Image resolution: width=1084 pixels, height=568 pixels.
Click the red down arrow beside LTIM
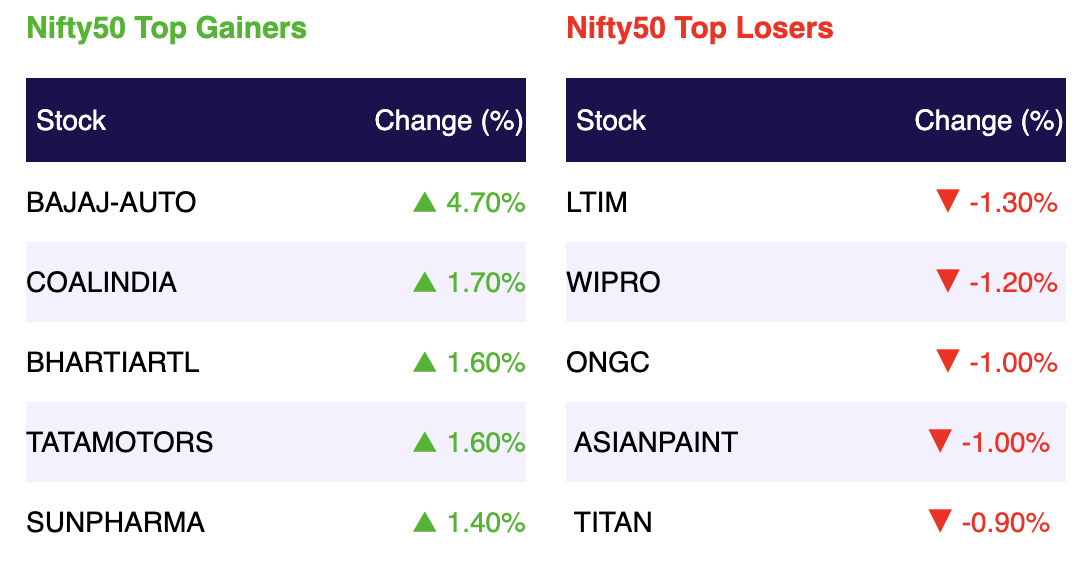tap(947, 201)
